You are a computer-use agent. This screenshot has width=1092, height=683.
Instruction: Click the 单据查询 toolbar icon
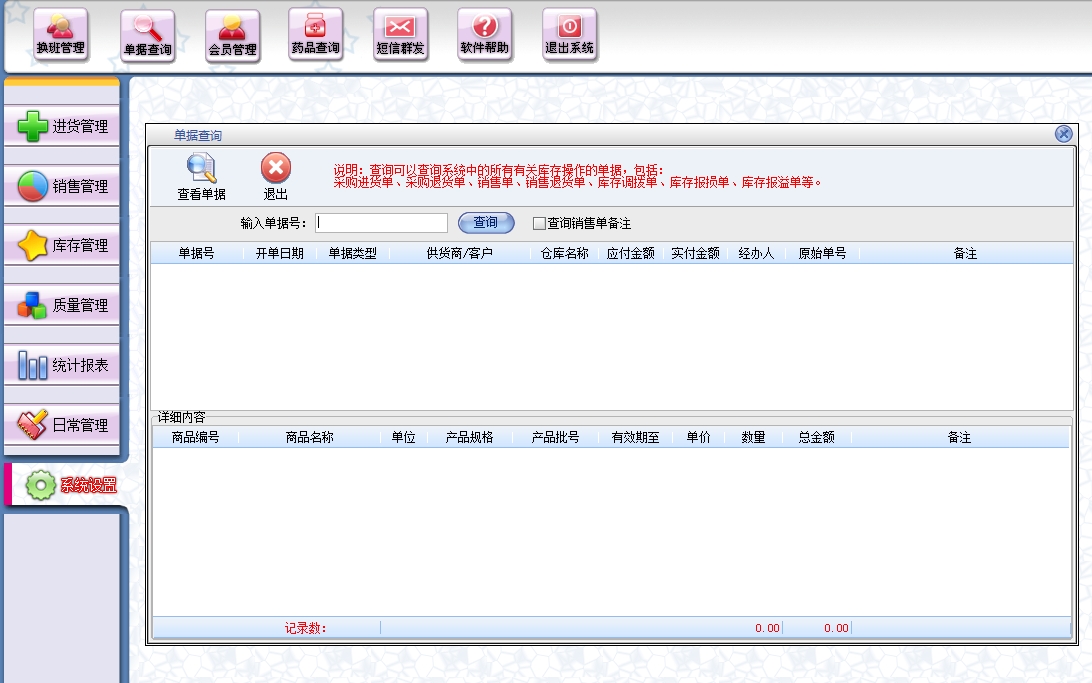[147, 36]
